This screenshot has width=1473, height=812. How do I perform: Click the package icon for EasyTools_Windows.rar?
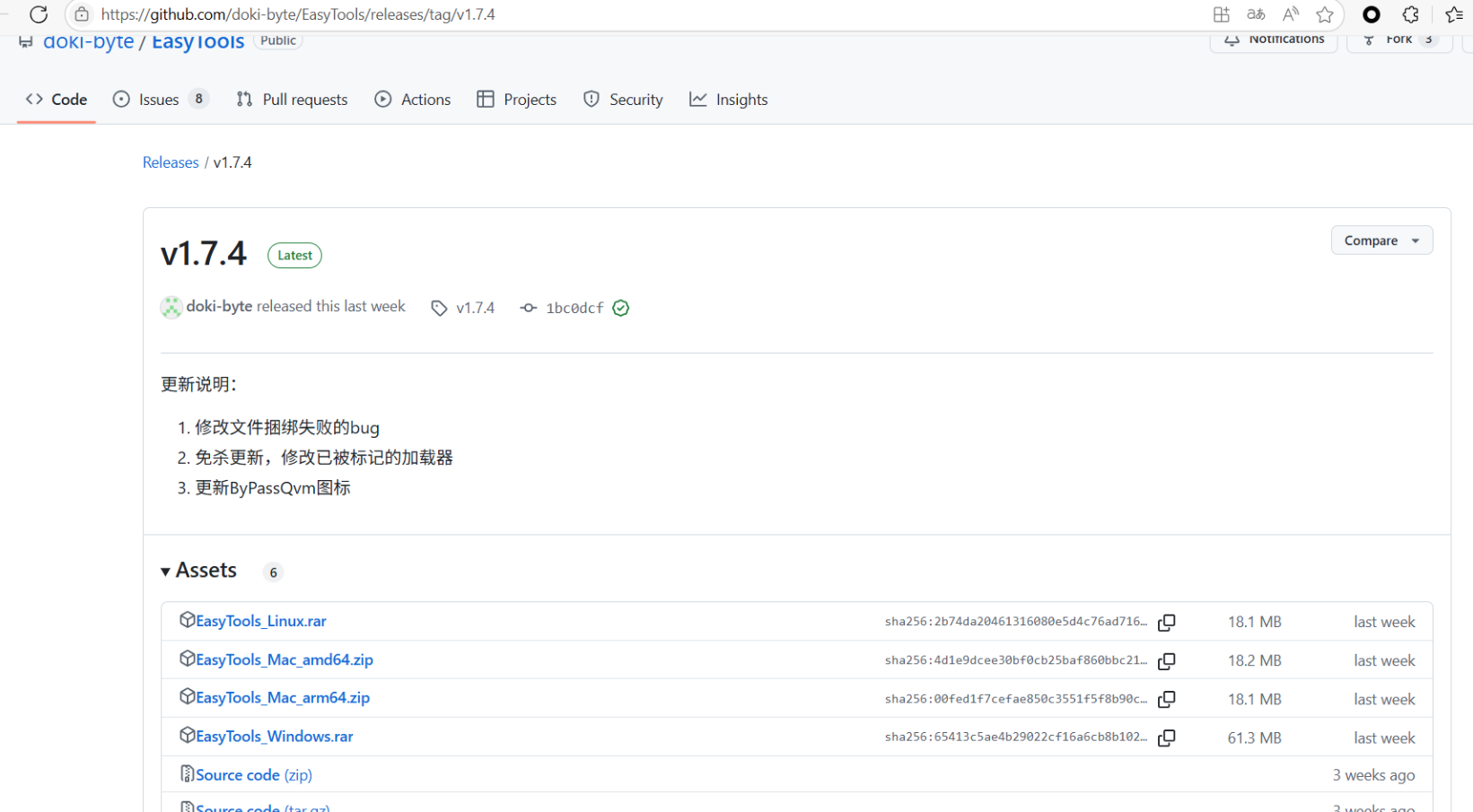point(187,735)
